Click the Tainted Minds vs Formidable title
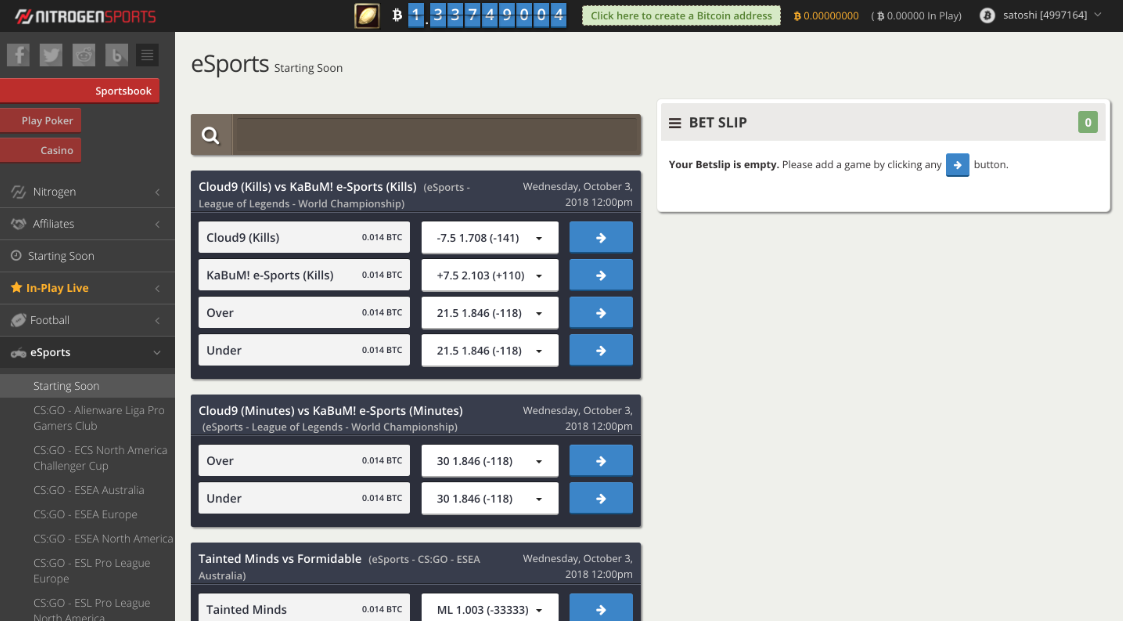This screenshot has height=621, width=1123. tap(279, 559)
